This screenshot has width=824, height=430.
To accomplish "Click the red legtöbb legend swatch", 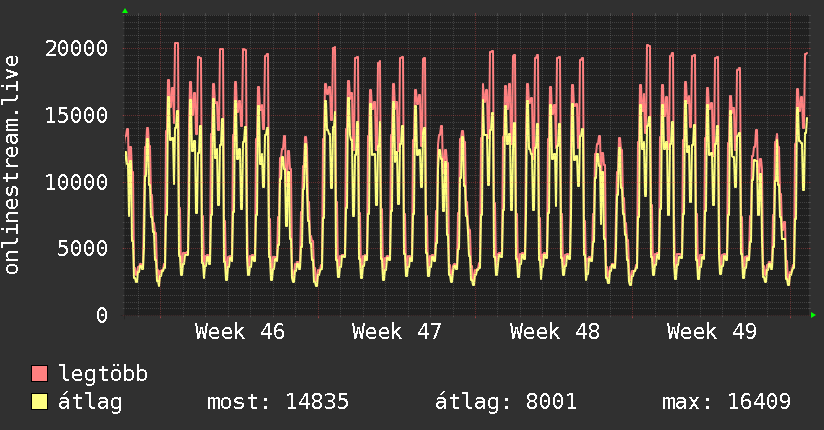I will 39,375.
